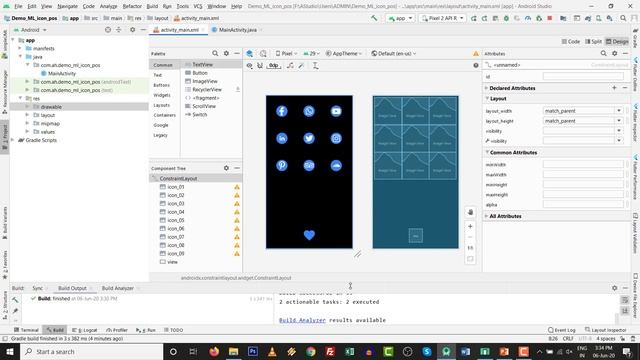Zoom in with the plus button
The height and width of the screenshot is (360, 640).
(x=470, y=226)
